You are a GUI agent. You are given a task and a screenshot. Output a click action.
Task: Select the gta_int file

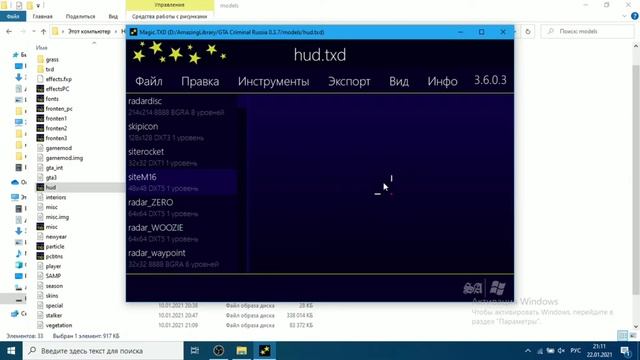click(x=54, y=168)
